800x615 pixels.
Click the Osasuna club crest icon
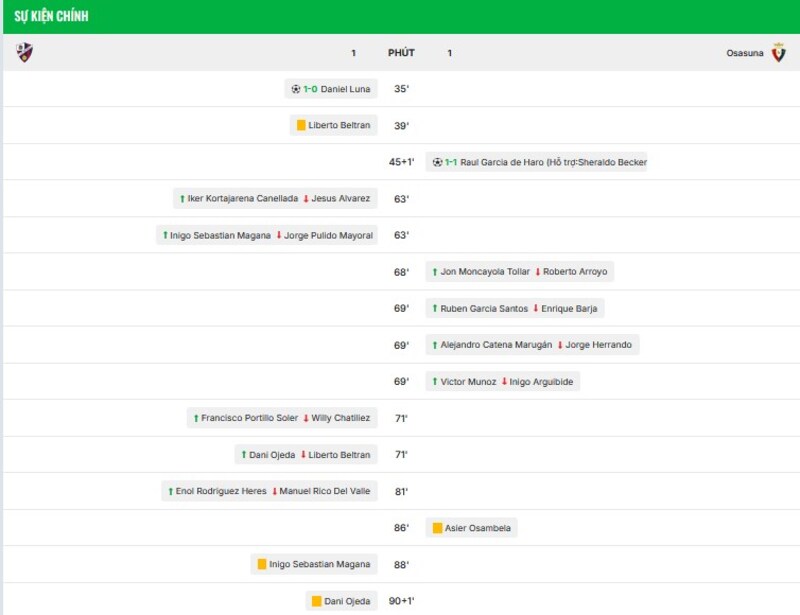point(779,53)
